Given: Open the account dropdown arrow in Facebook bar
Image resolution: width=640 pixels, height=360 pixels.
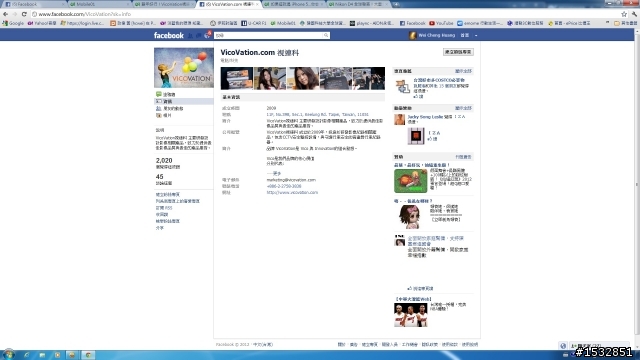Looking at the screenshot, I should point(476,36).
